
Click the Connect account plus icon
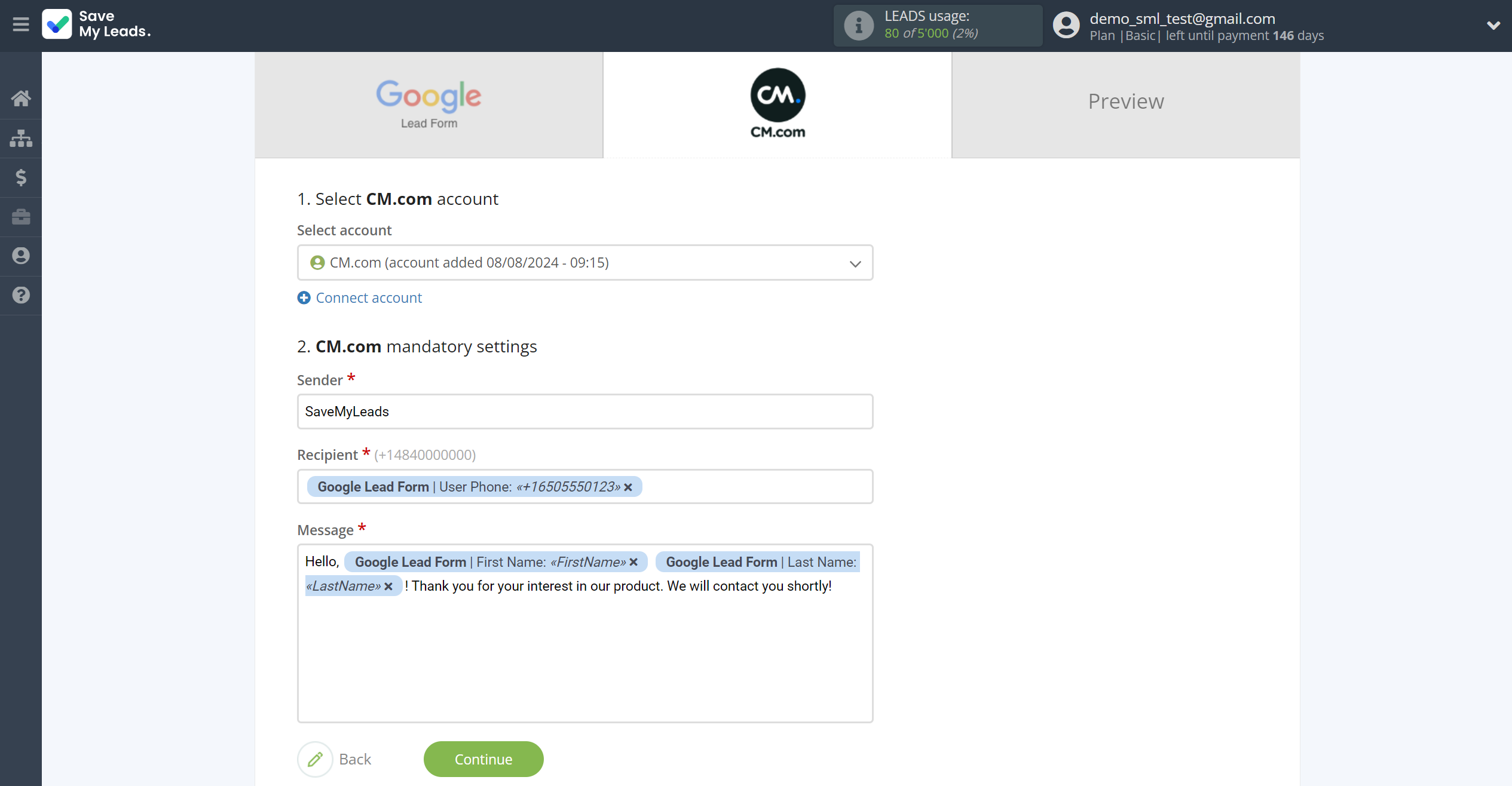point(304,297)
